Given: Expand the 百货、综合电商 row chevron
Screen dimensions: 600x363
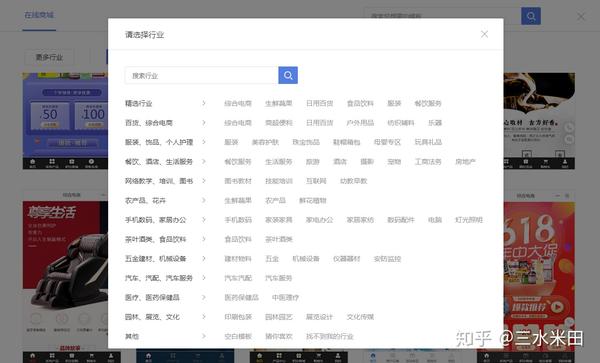Looking at the screenshot, I should (x=204, y=123).
